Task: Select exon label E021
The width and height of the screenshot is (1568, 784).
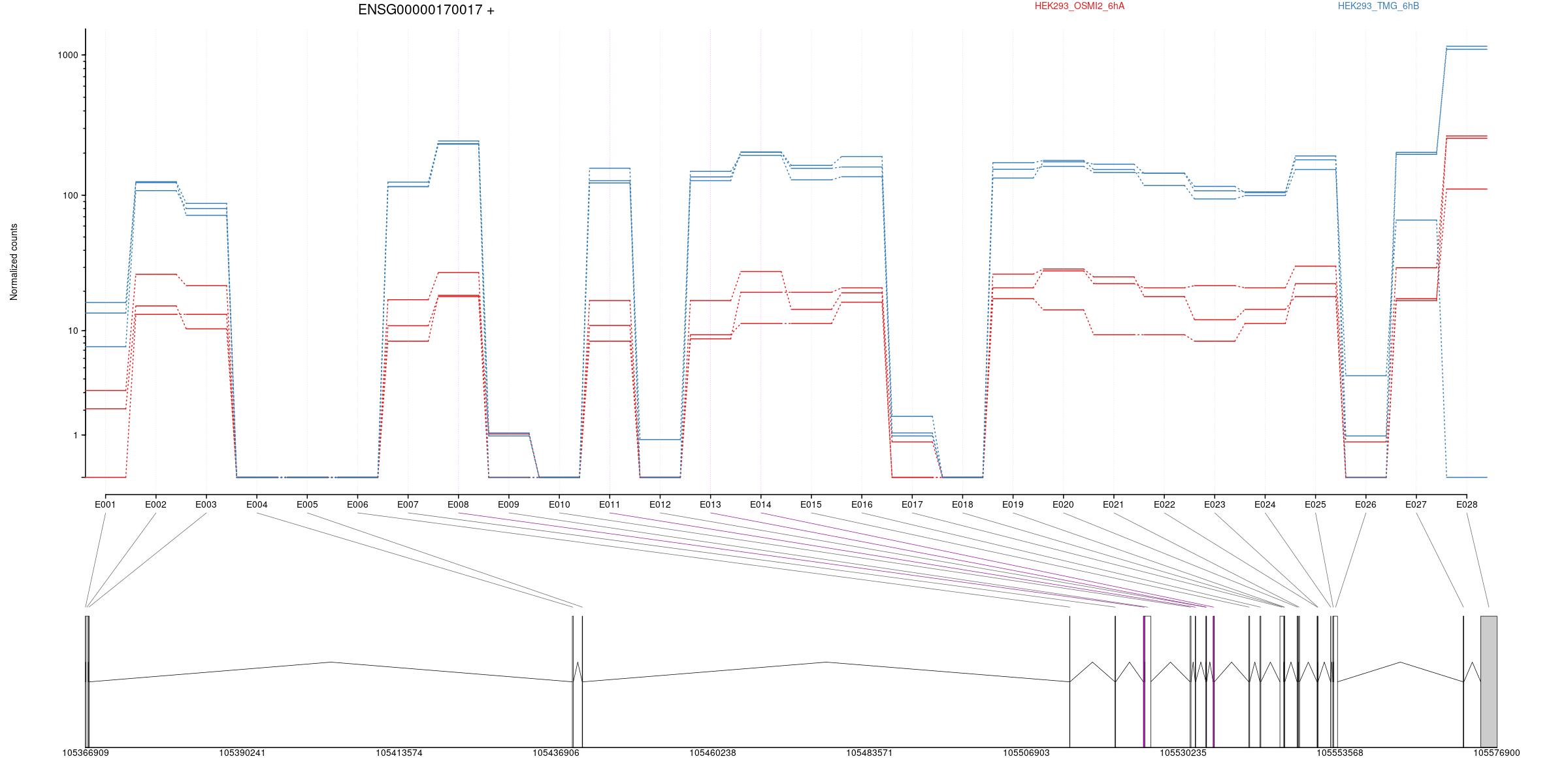Action: coord(1113,504)
